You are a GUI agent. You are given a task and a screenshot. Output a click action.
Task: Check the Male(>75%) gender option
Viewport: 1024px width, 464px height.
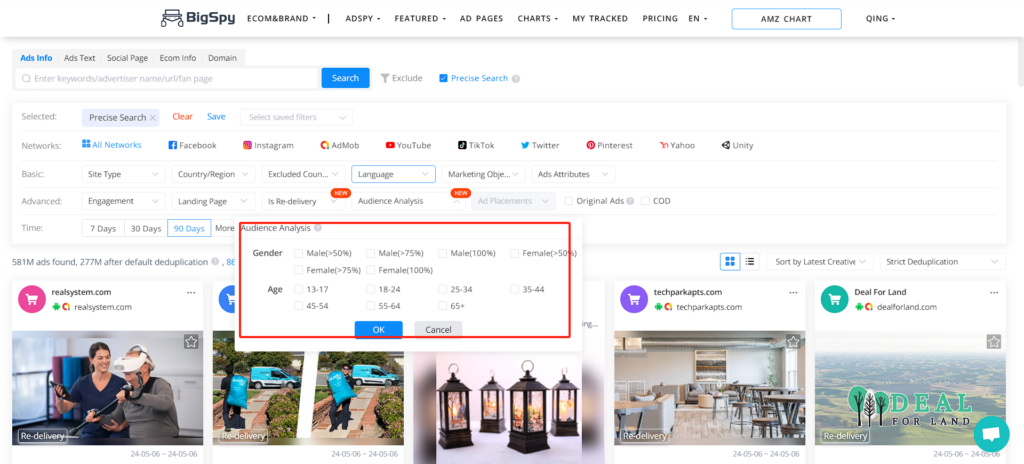pos(370,253)
